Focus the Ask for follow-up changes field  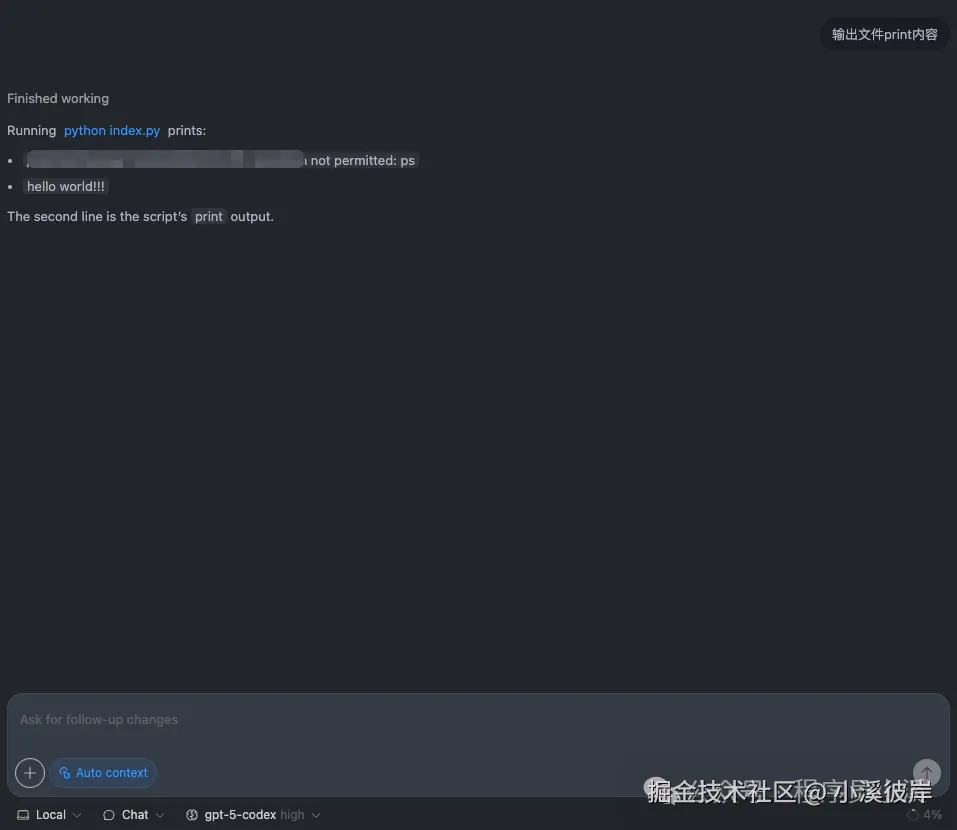click(x=478, y=720)
